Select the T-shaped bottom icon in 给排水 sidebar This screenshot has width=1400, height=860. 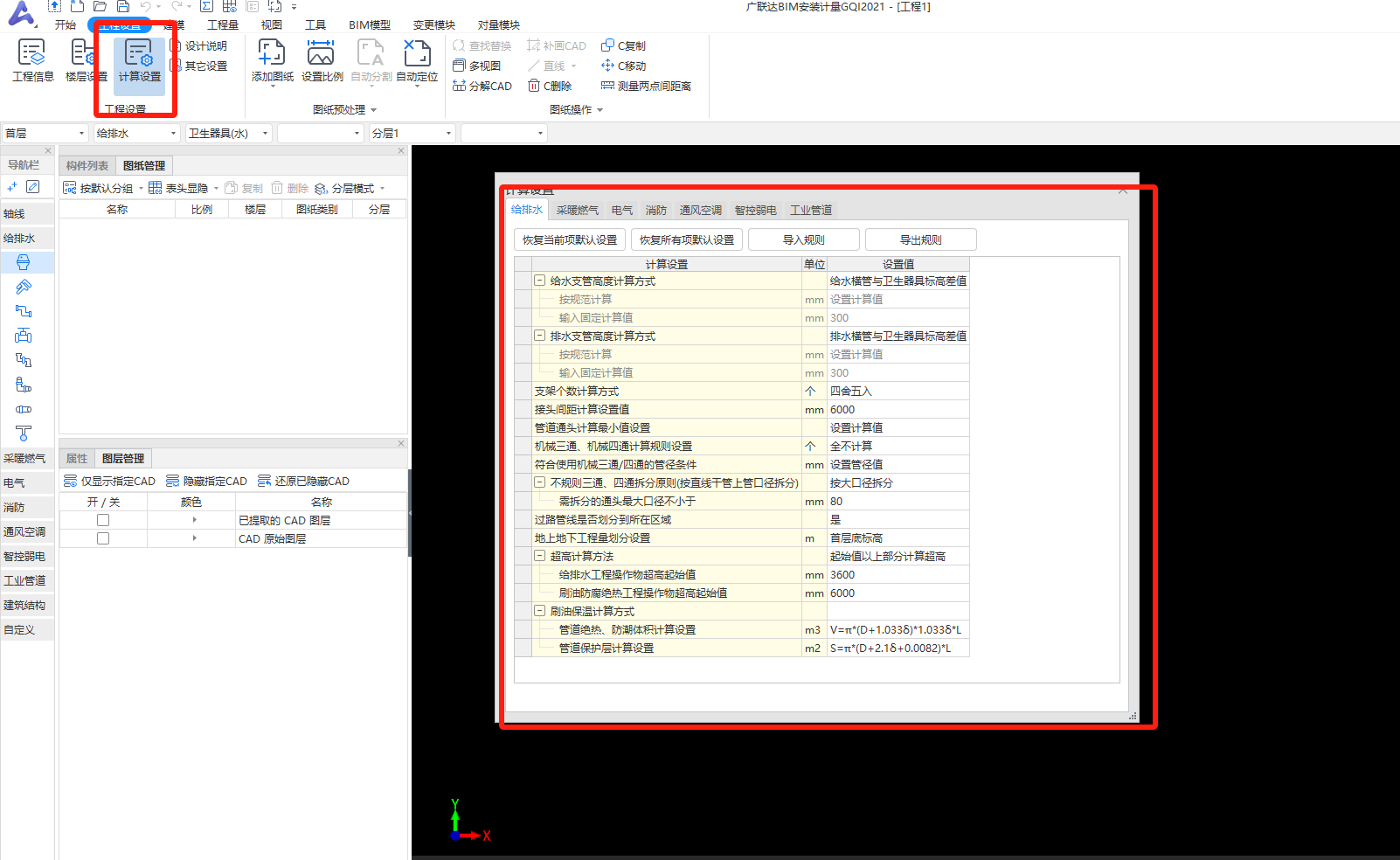[x=24, y=433]
